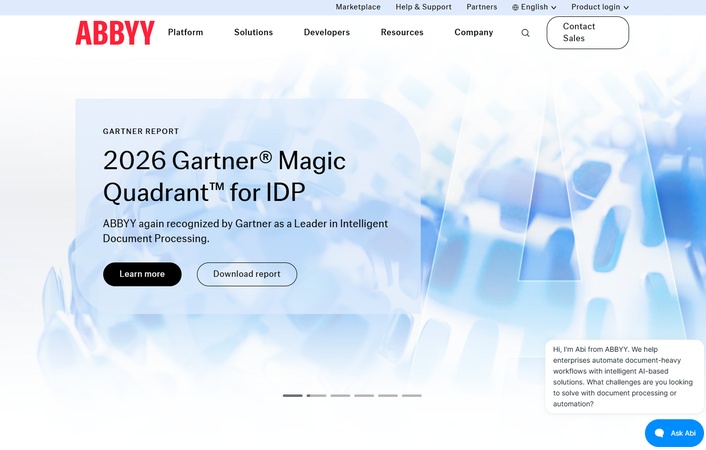Click the "GARTNER REPORT" label
Screen dimensions: 706x450
tap(141, 131)
